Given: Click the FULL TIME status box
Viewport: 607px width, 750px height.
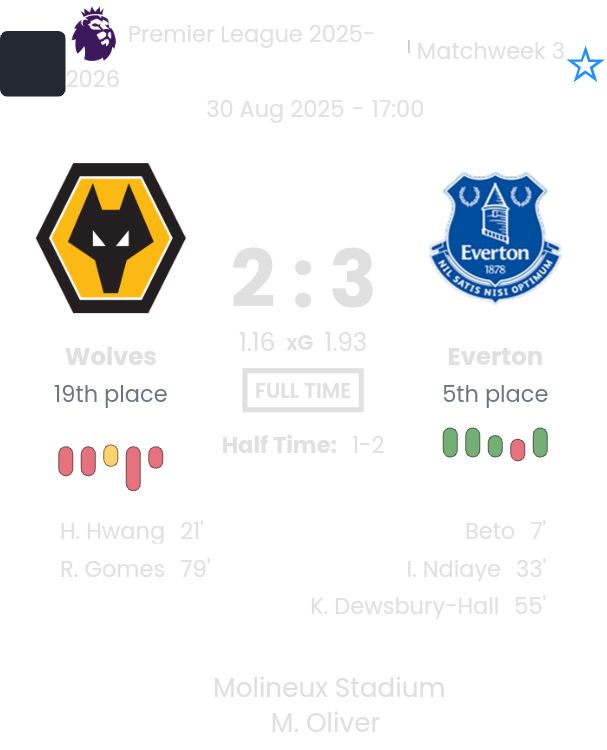Looking at the screenshot, I should tap(303, 391).
